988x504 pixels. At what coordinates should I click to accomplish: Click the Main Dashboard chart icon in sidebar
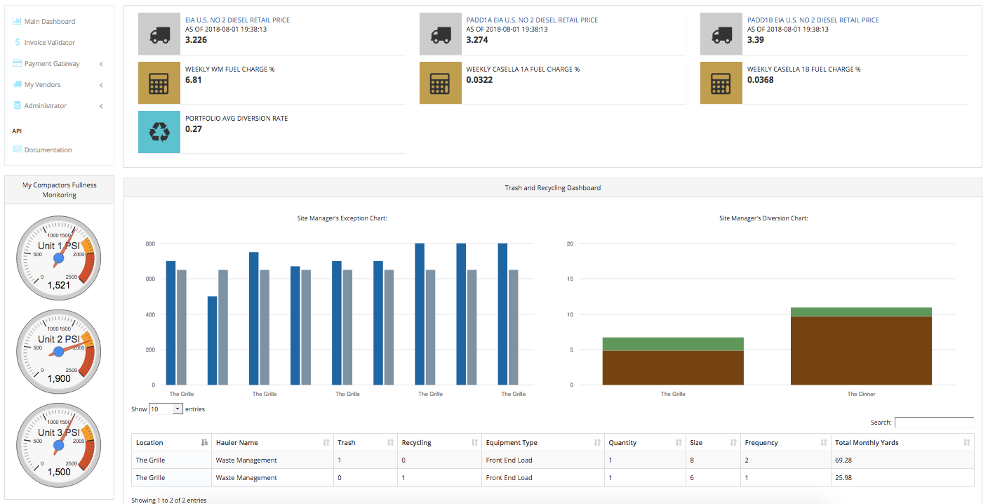[17, 21]
